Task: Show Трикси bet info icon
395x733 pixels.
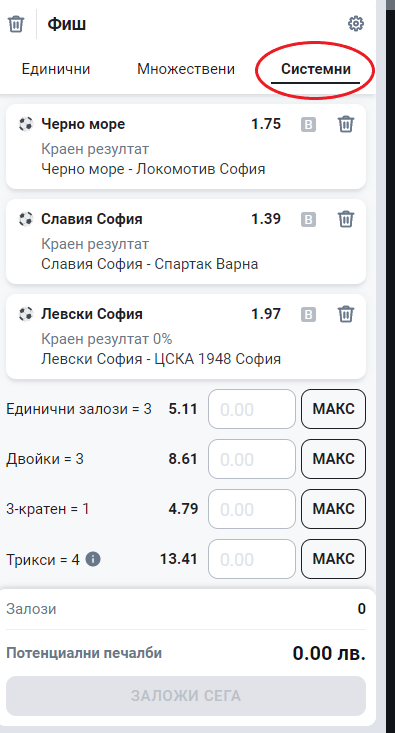Action: pos(93,559)
